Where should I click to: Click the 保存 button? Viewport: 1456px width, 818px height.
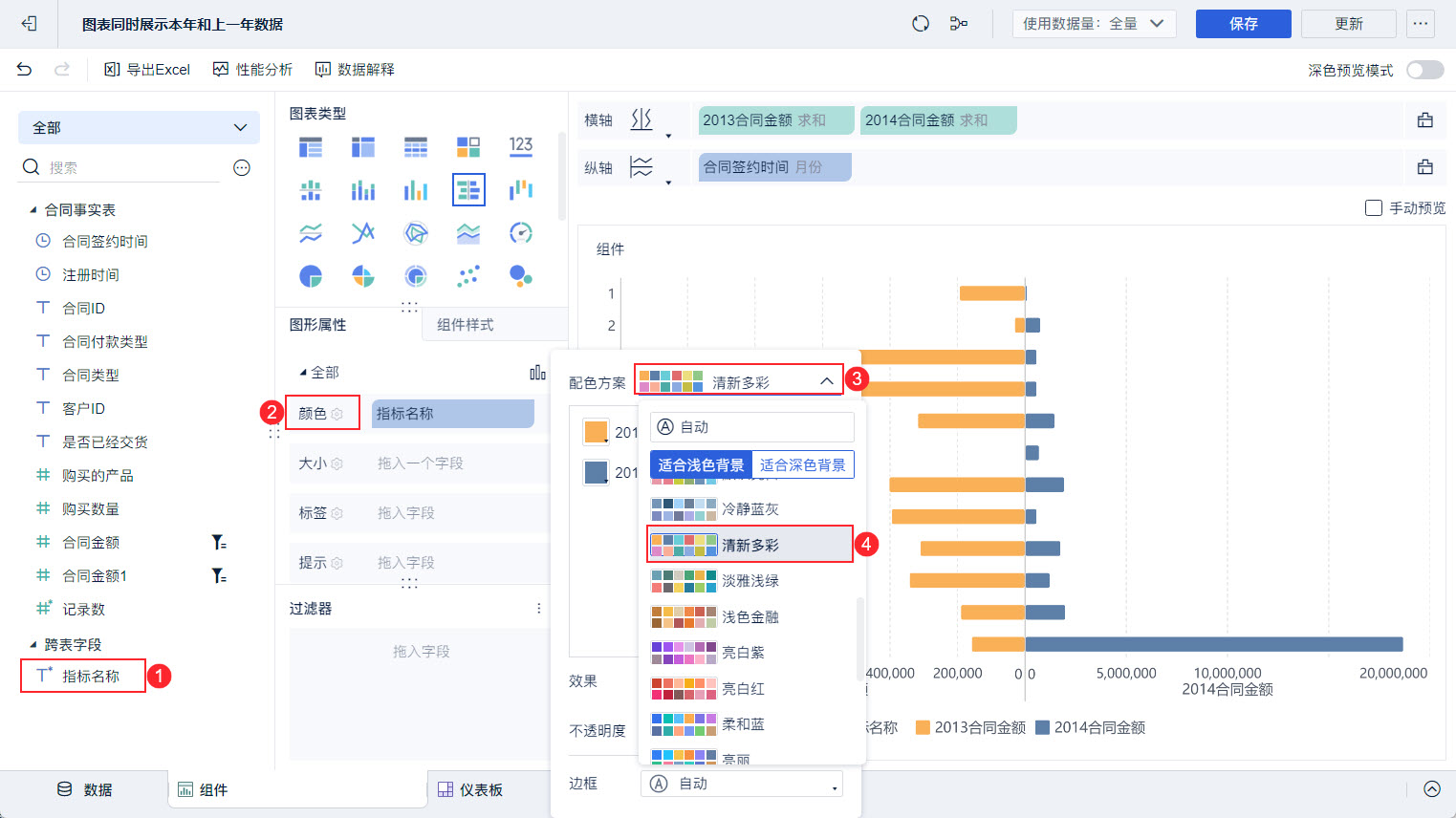tap(1244, 24)
